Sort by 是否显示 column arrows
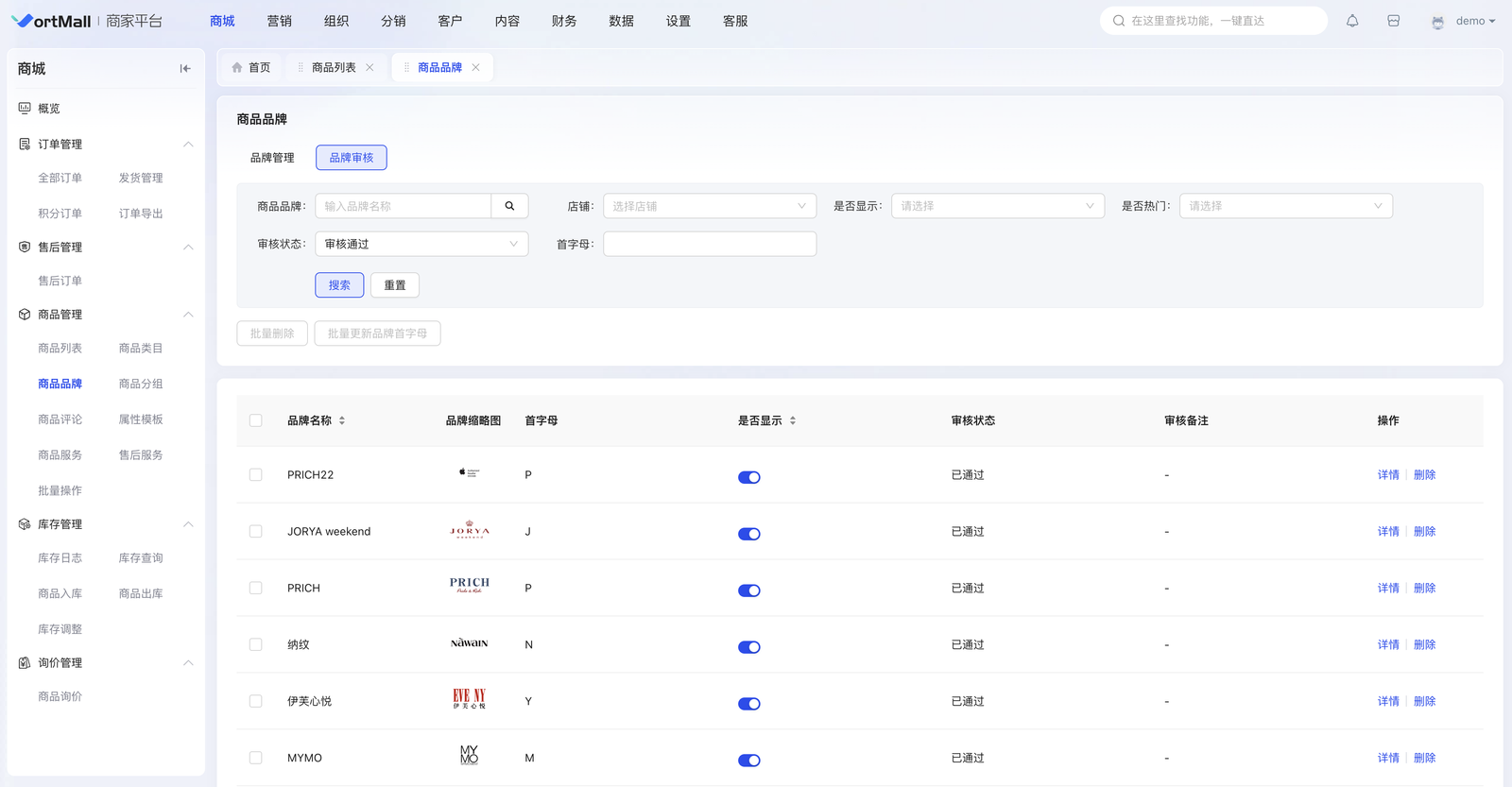The height and width of the screenshot is (787, 1512). 793,420
